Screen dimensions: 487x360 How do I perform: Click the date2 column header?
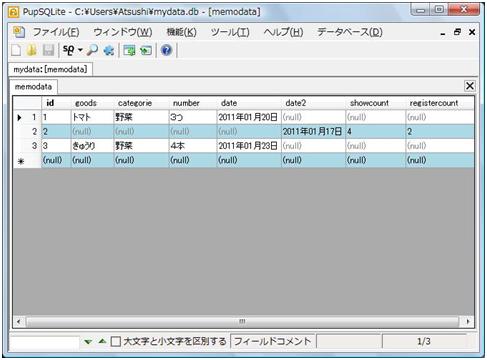(x=313, y=103)
